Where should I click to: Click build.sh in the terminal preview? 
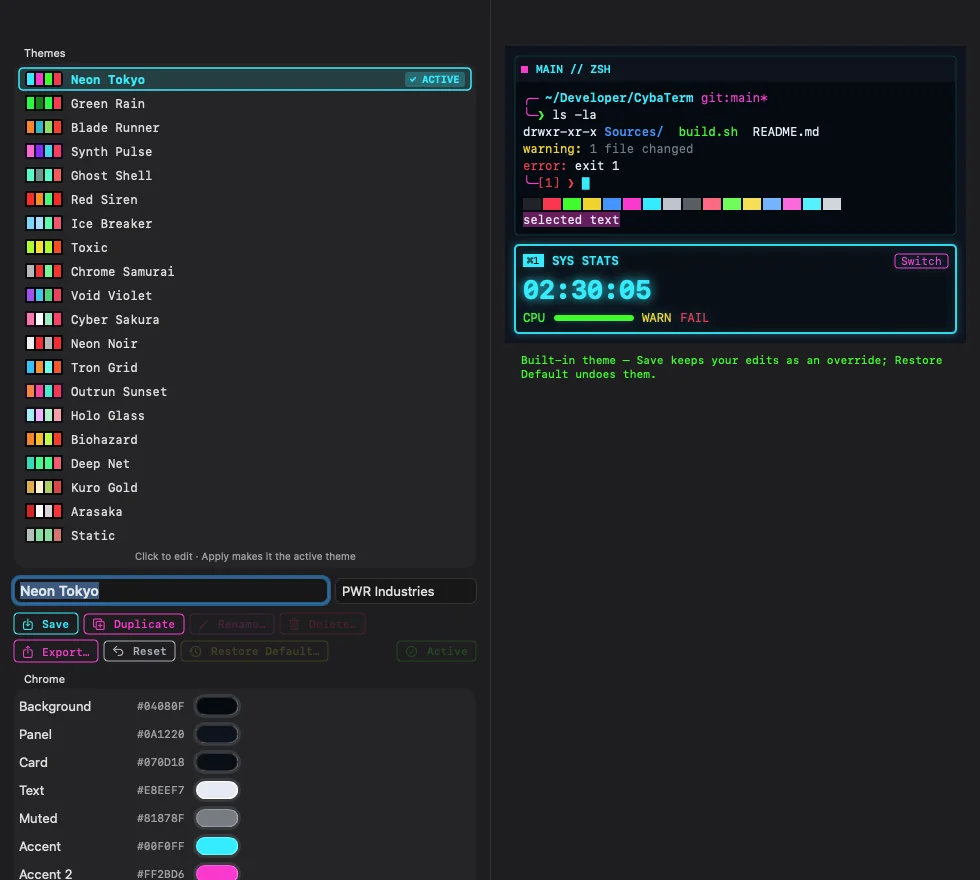coord(708,132)
